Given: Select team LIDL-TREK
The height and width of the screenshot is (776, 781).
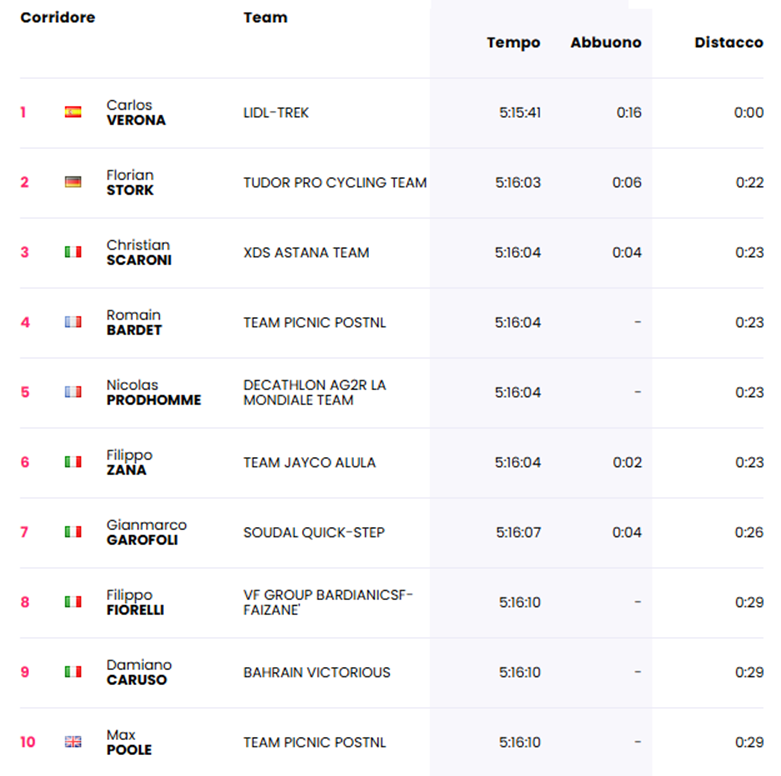Looking at the screenshot, I should point(276,113).
